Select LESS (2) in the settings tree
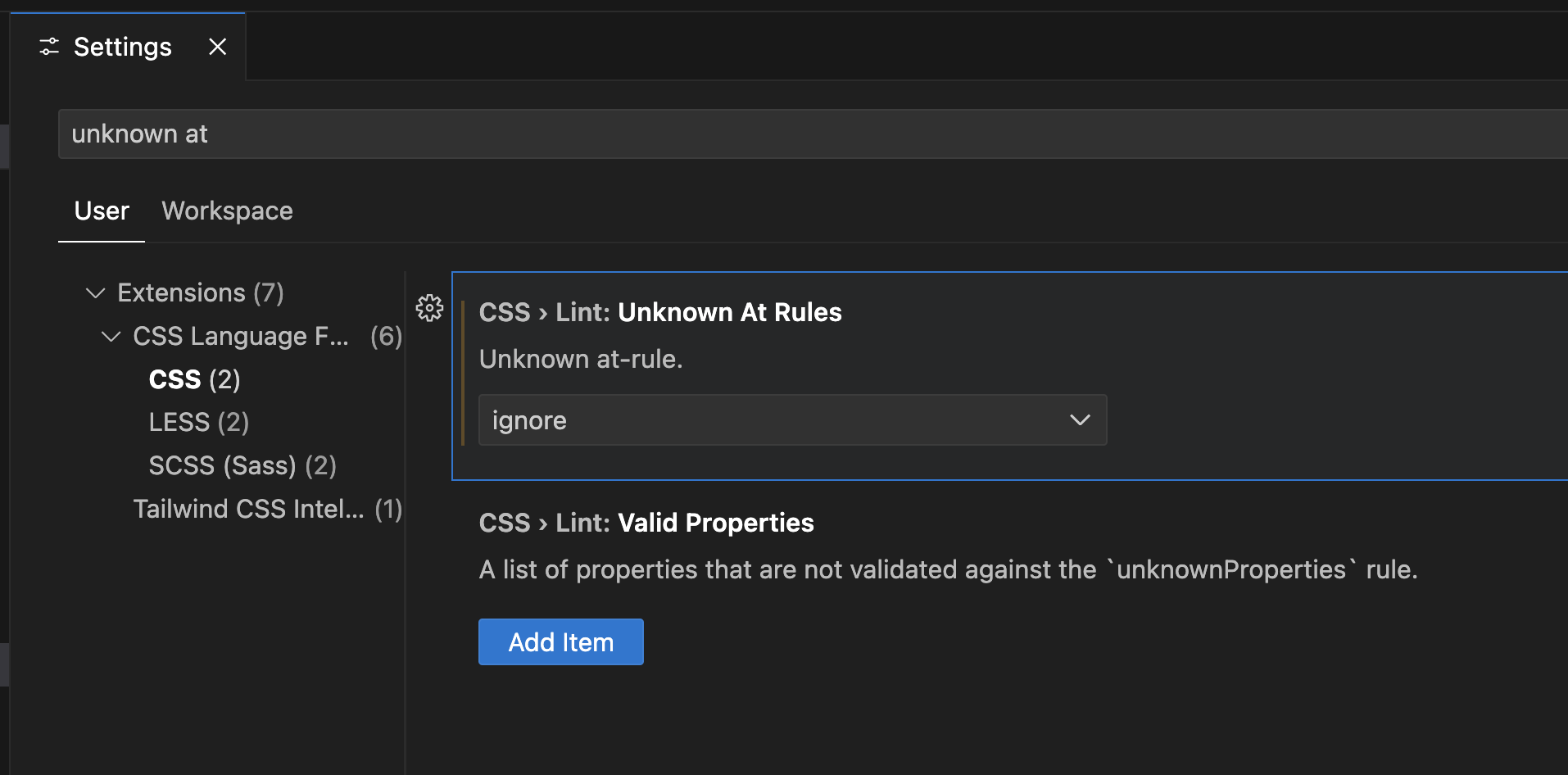The image size is (1568, 775). pyautogui.click(x=198, y=422)
